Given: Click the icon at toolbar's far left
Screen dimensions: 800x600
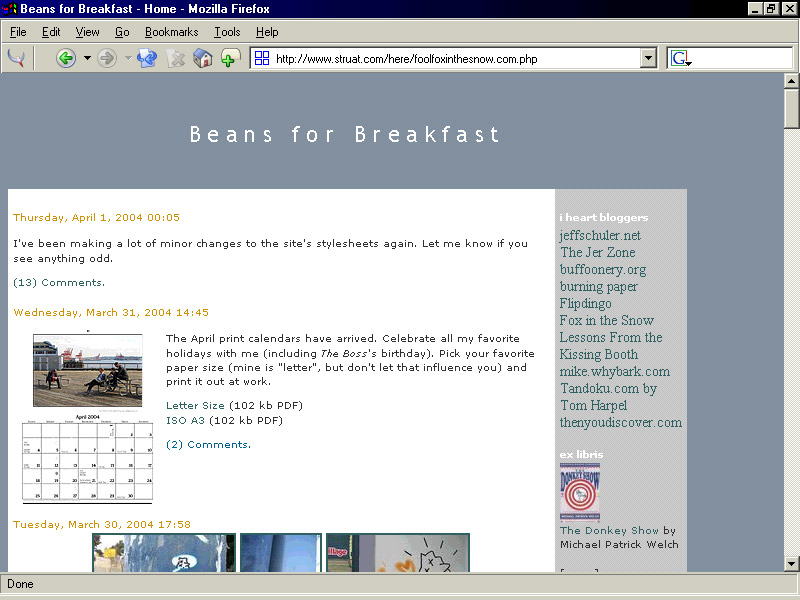Looking at the screenshot, I should [x=16, y=58].
